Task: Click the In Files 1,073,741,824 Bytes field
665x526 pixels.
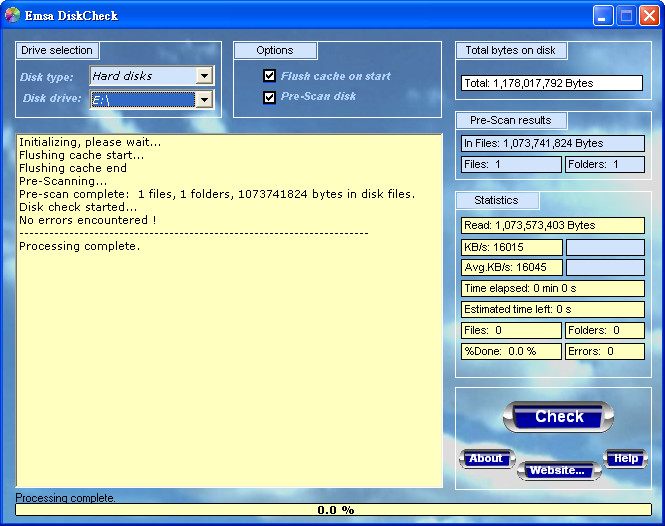Action: click(553, 143)
